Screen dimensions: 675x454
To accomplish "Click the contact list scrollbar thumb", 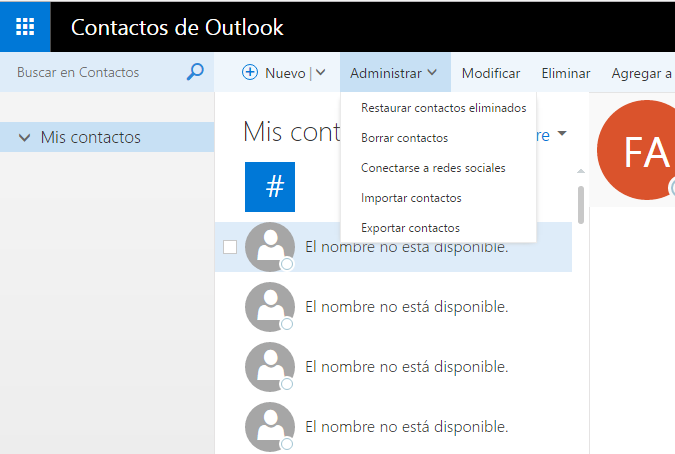I will coord(581,205).
